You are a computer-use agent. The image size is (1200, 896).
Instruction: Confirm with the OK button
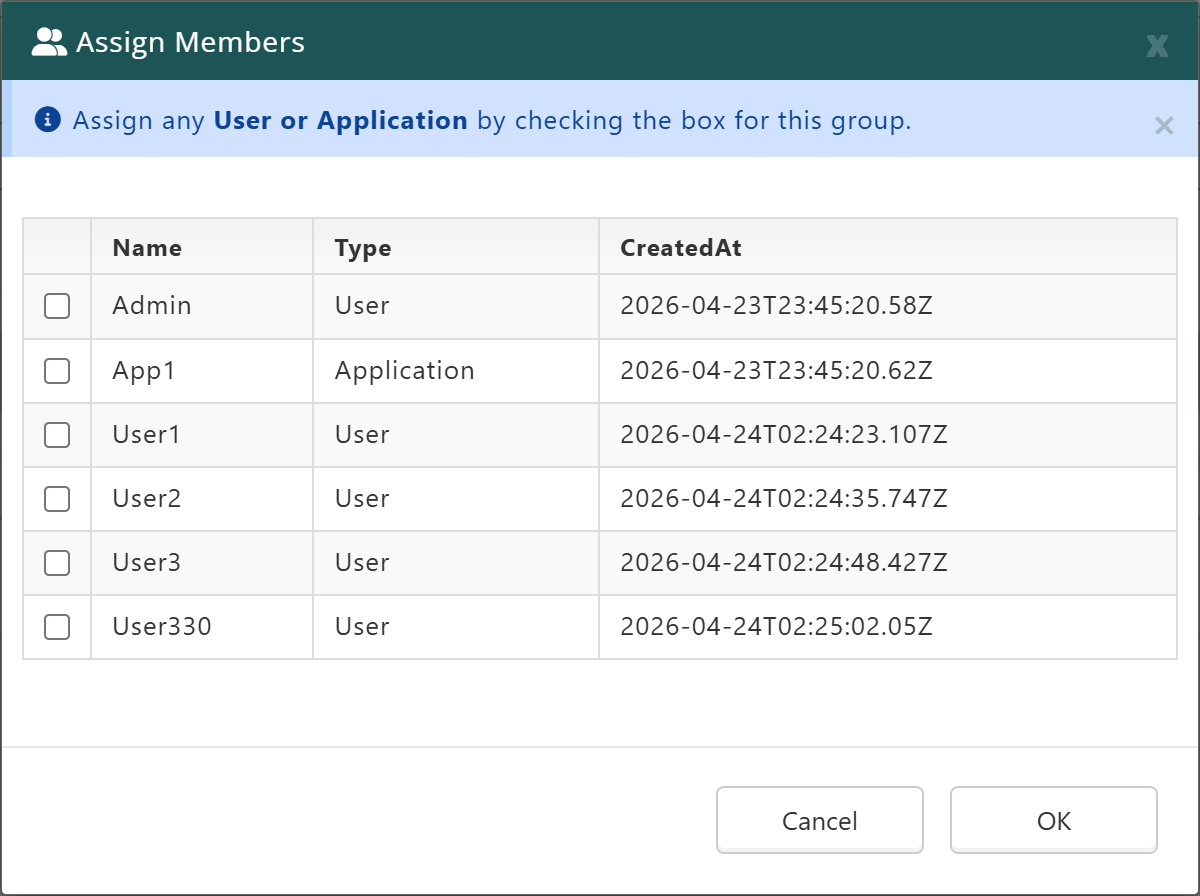1054,820
